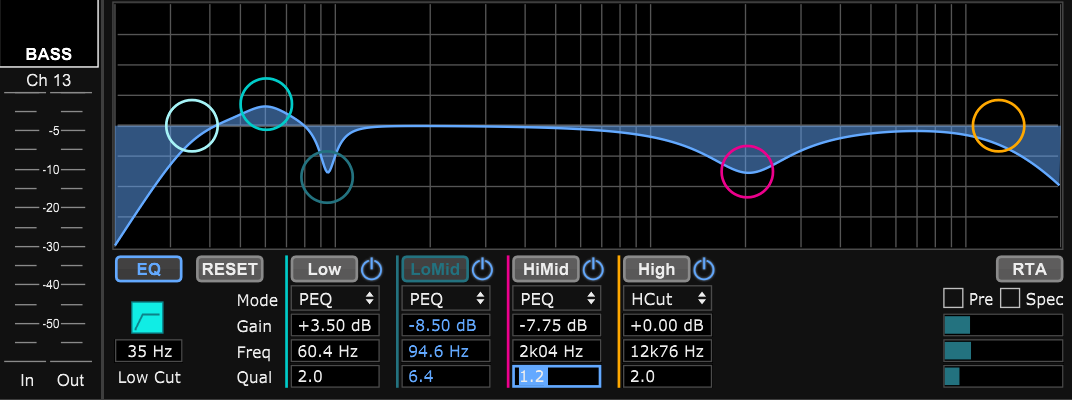Click the Mode row label

(257, 300)
